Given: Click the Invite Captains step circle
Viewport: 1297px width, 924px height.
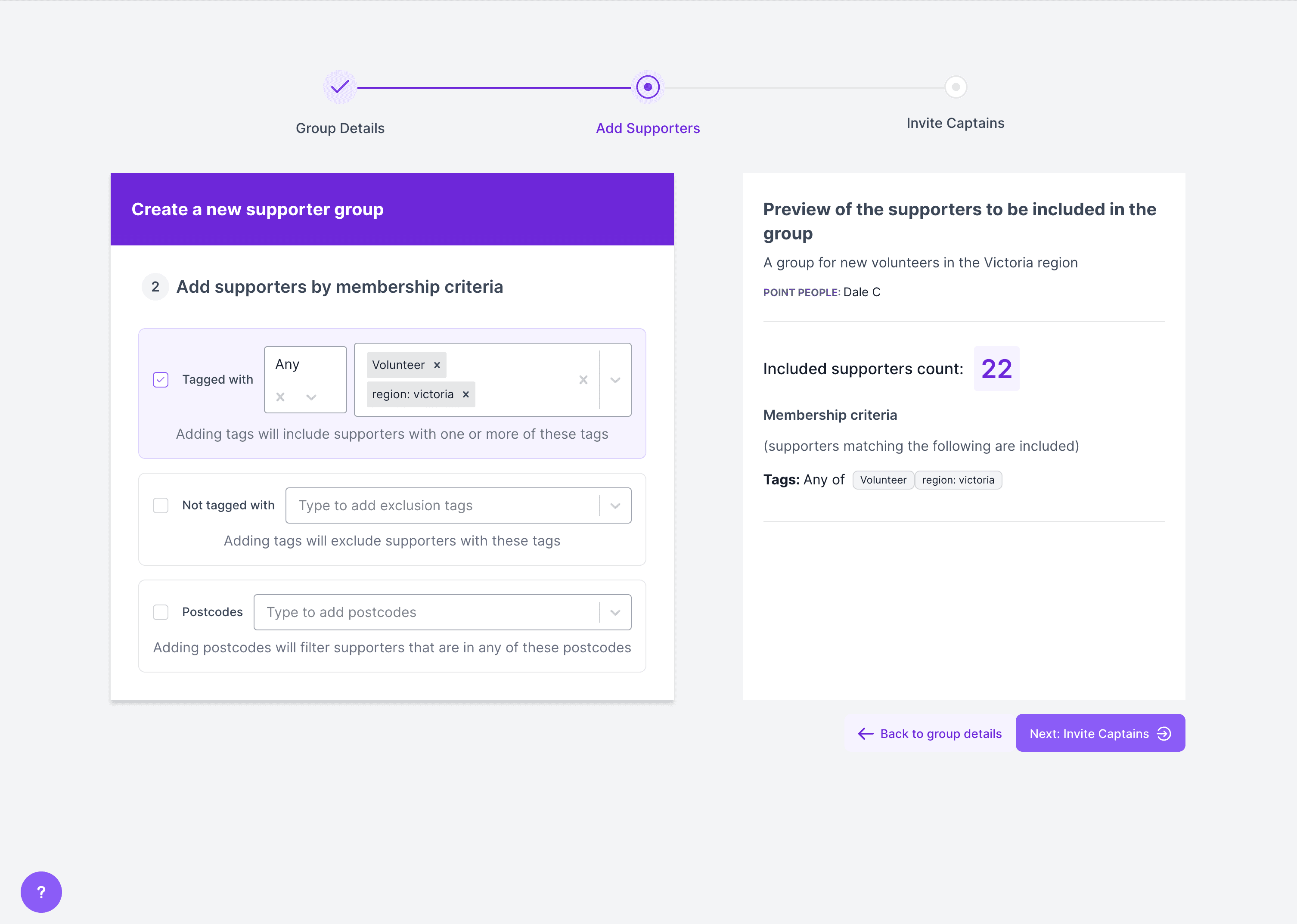Looking at the screenshot, I should (x=956, y=87).
